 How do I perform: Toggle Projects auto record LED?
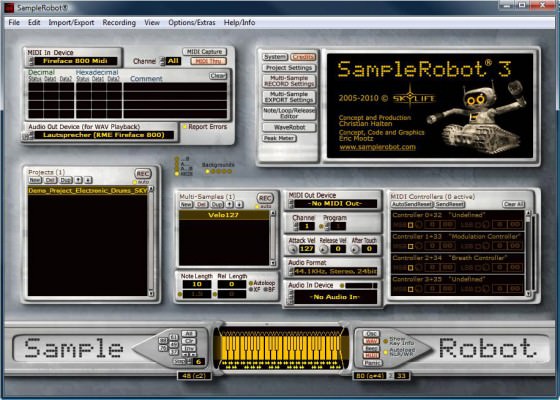135,182
